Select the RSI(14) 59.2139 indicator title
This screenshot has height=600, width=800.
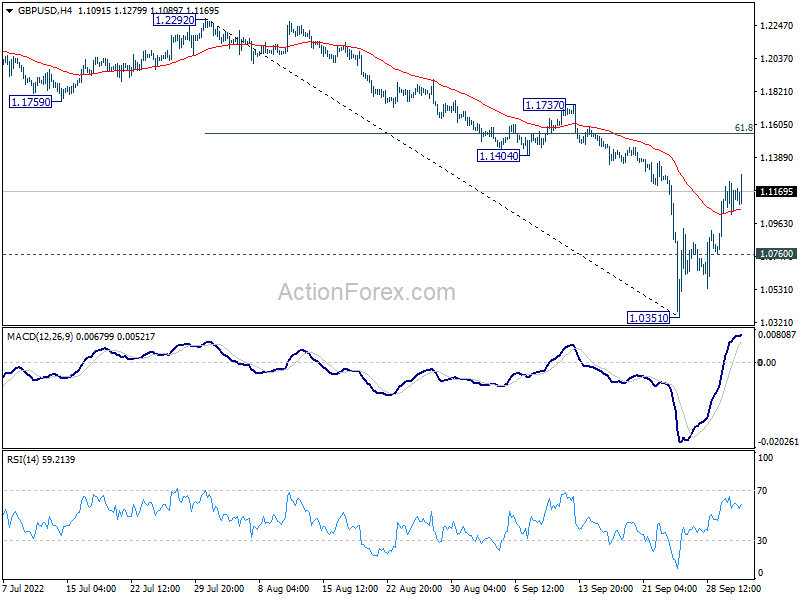(41, 460)
